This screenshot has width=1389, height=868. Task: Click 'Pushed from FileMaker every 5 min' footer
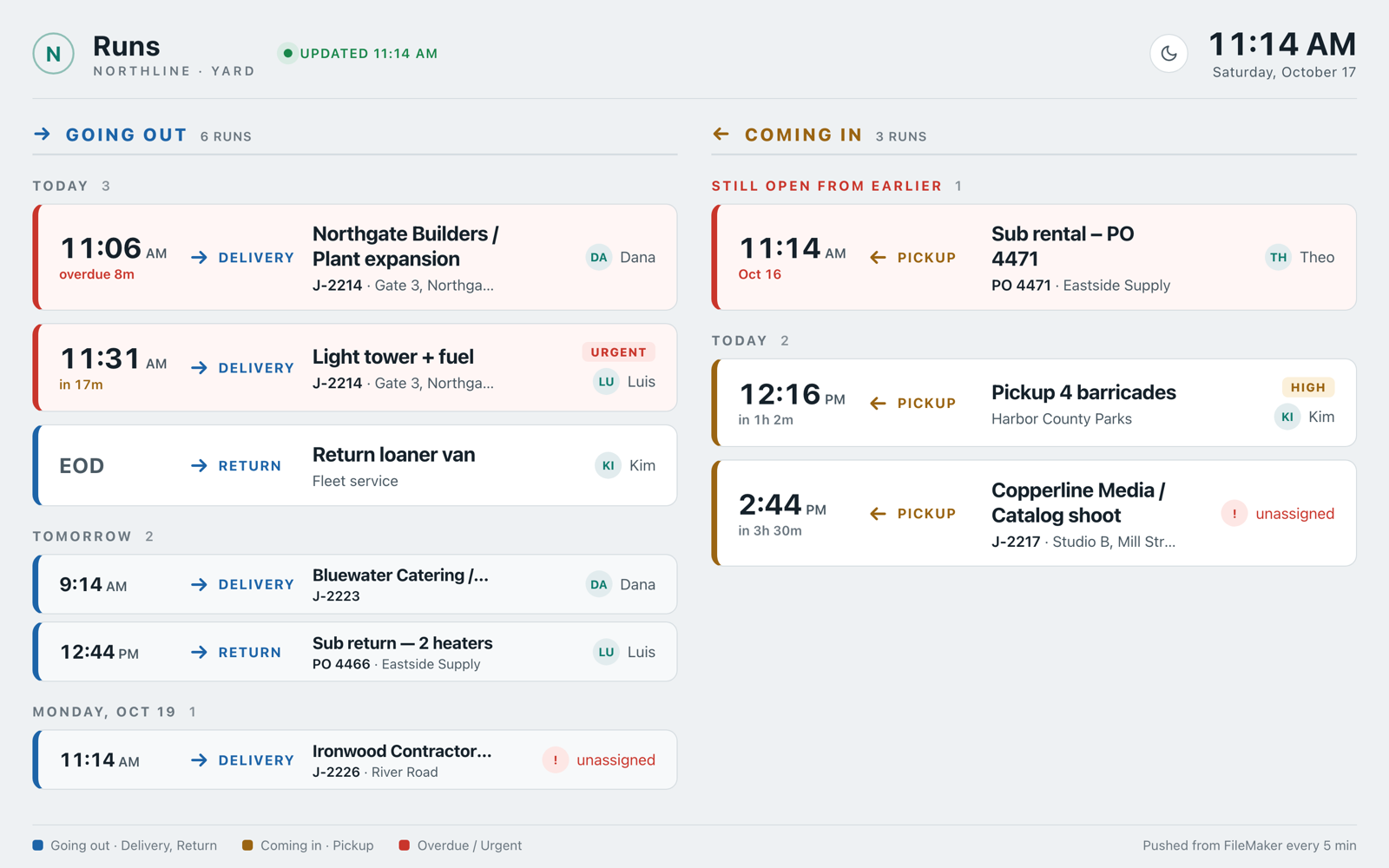pyautogui.click(x=1249, y=845)
